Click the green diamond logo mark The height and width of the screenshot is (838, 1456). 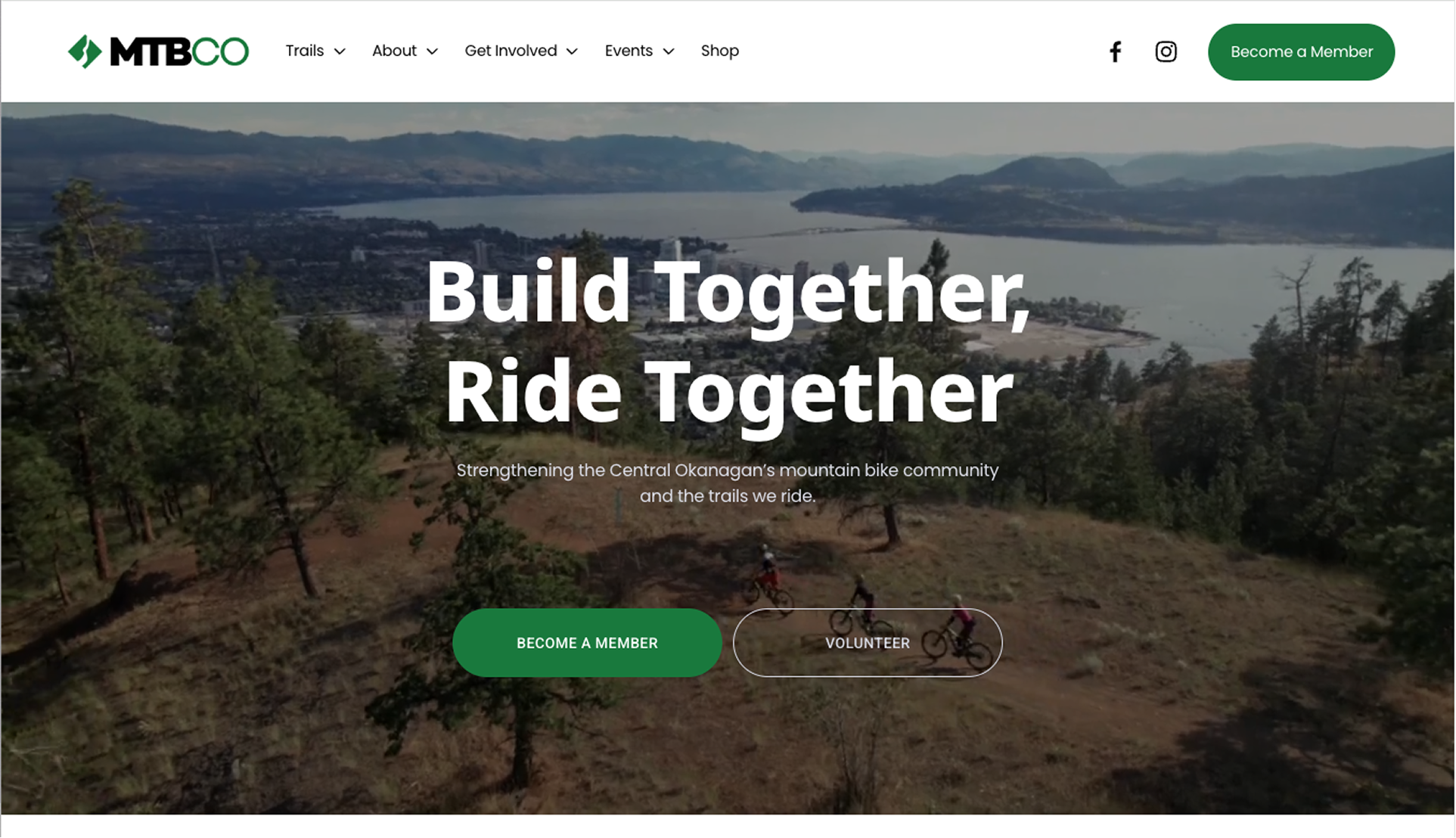click(85, 51)
